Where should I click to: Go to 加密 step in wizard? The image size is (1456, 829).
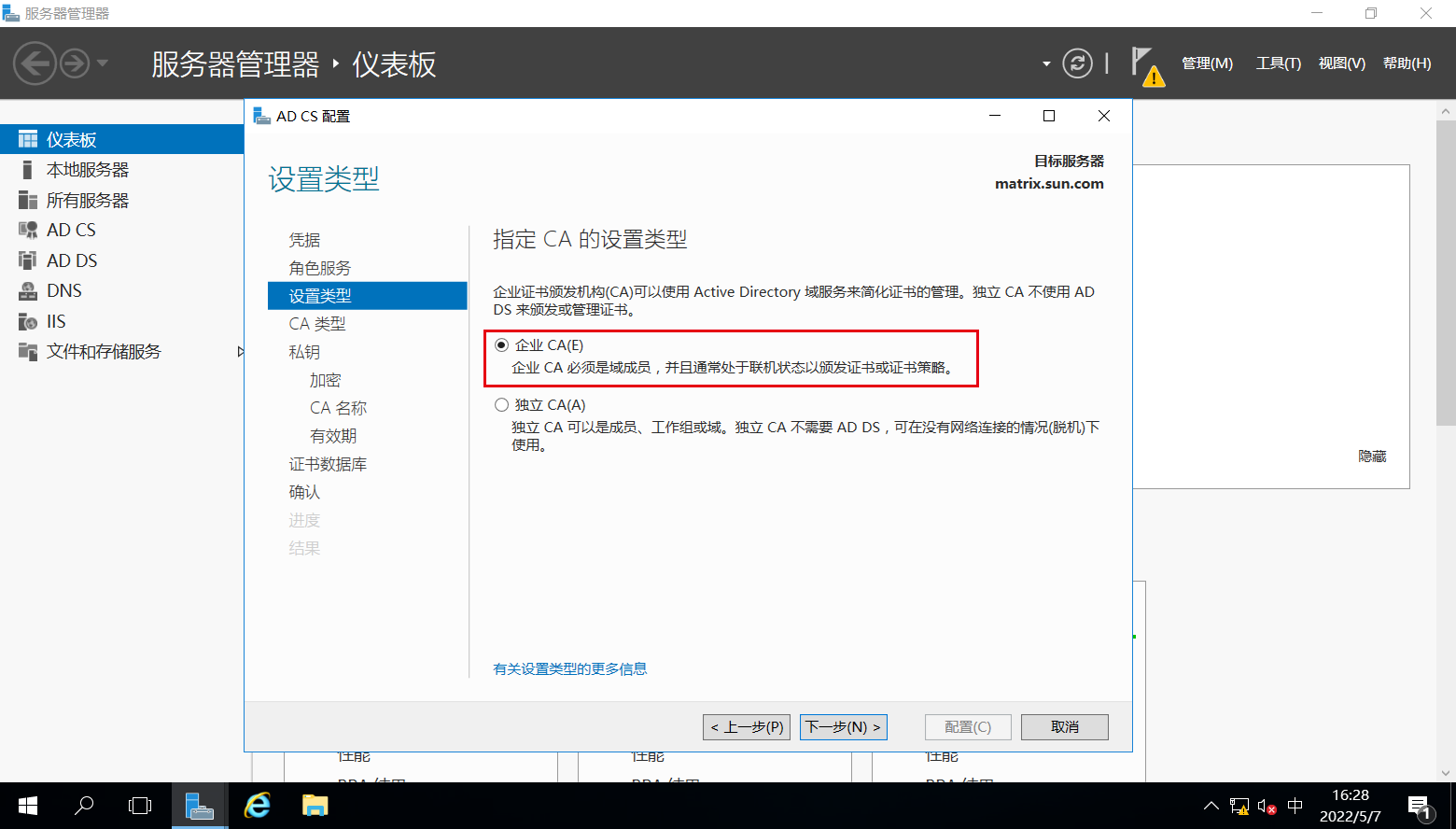click(326, 380)
